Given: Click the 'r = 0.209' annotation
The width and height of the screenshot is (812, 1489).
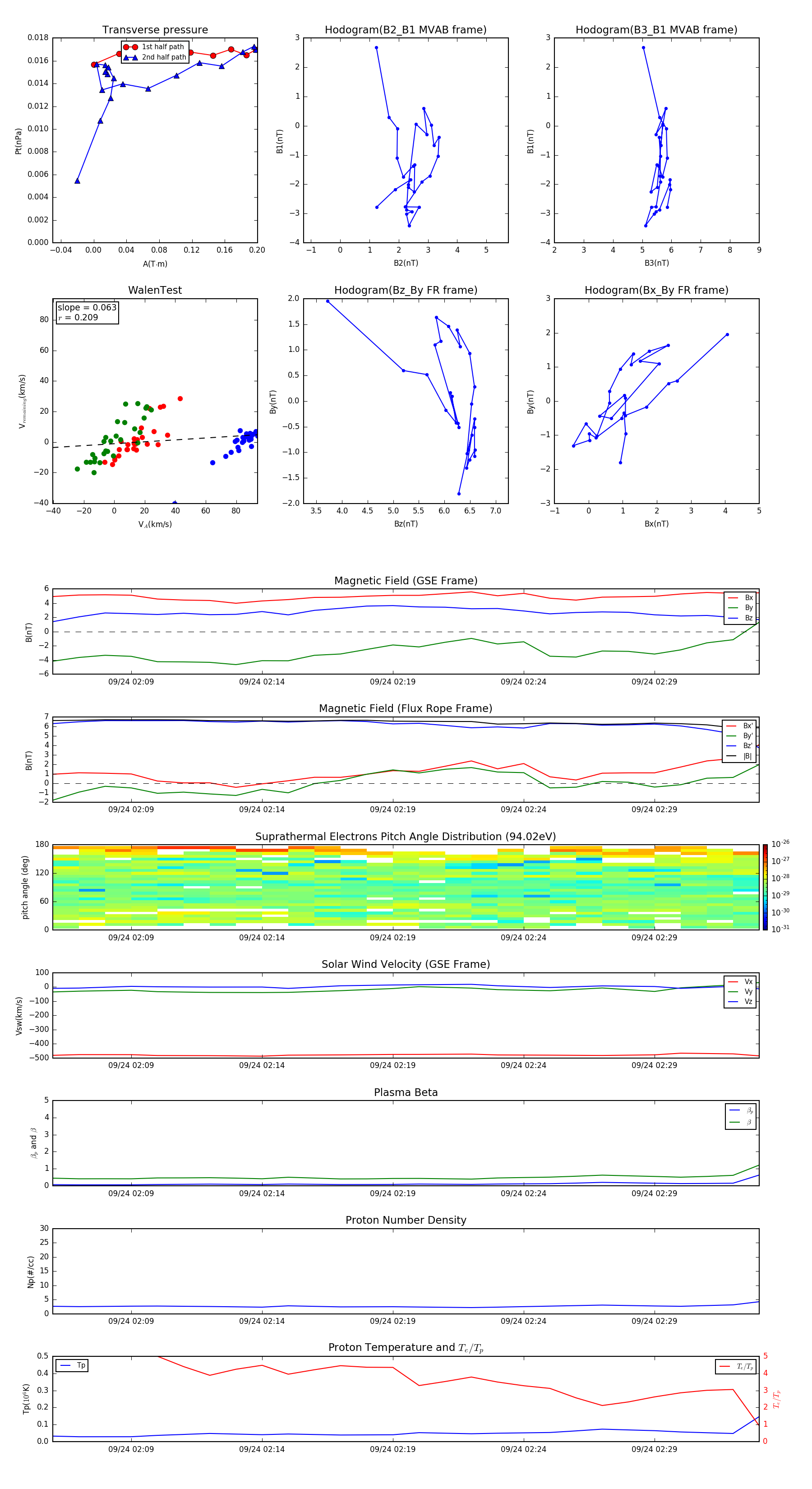Looking at the screenshot, I should click(78, 317).
